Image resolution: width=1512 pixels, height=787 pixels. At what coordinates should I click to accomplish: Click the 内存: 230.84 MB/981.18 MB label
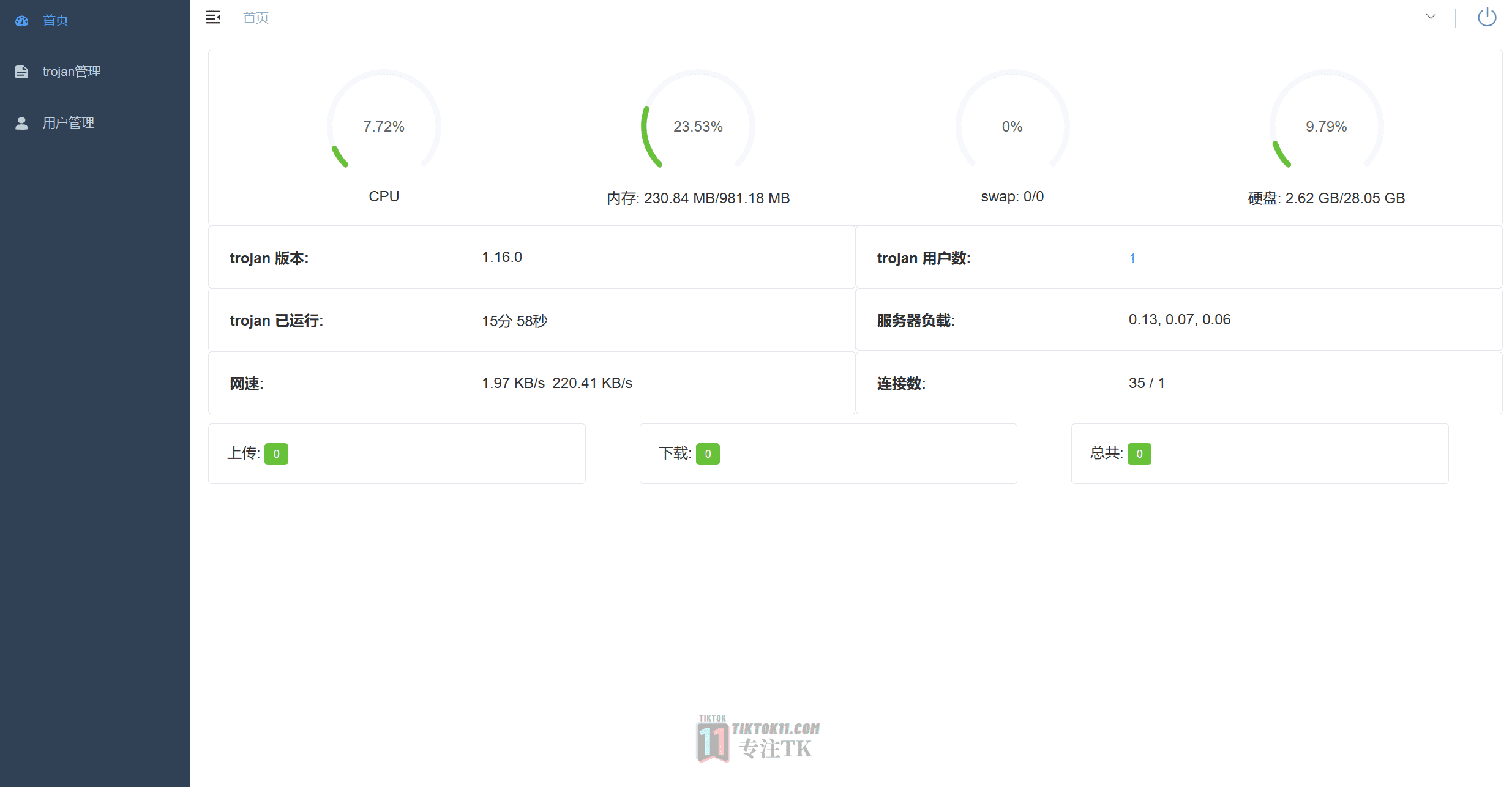point(698,198)
